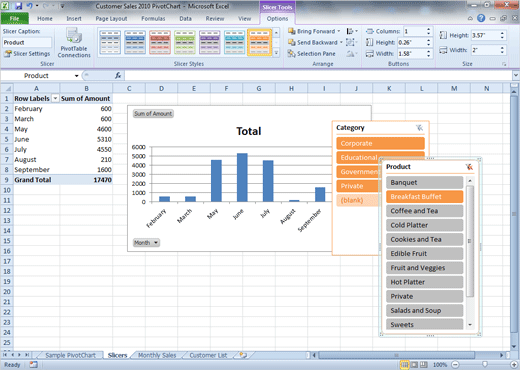
Task: Clear filter on Product slicer
Action: [x=469, y=167]
